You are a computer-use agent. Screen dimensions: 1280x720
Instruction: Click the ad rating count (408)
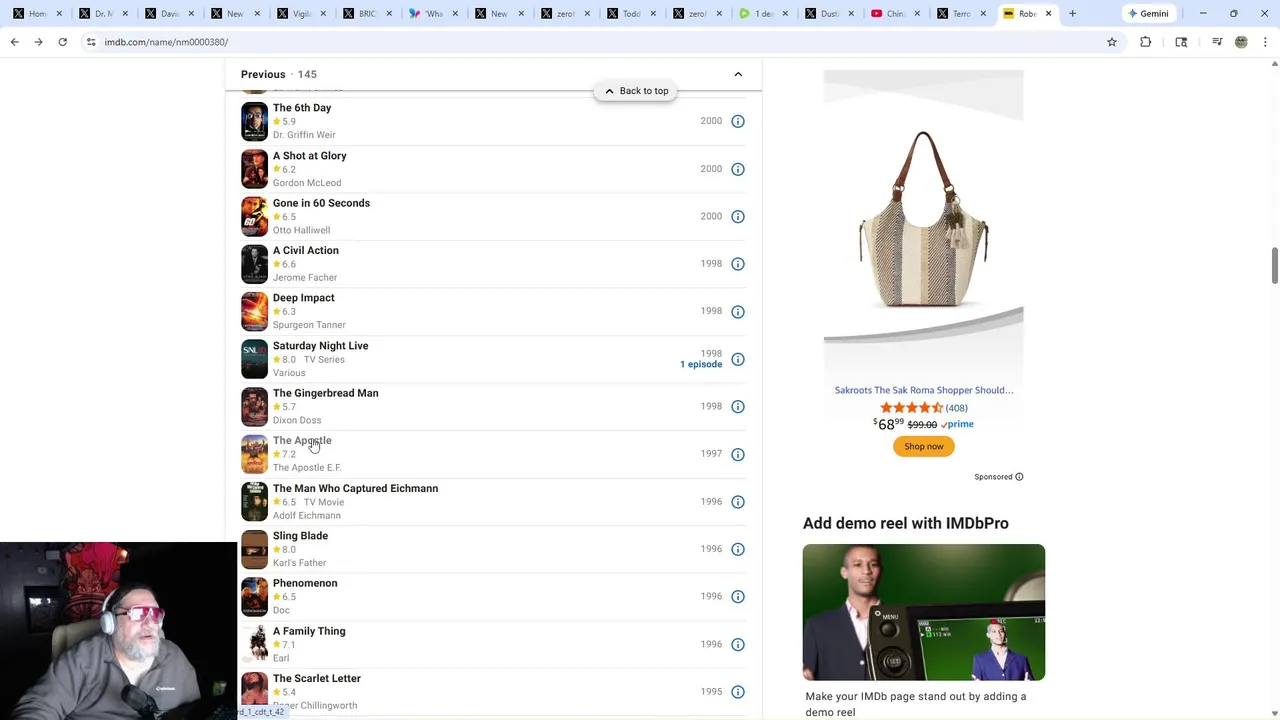tap(956, 408)
